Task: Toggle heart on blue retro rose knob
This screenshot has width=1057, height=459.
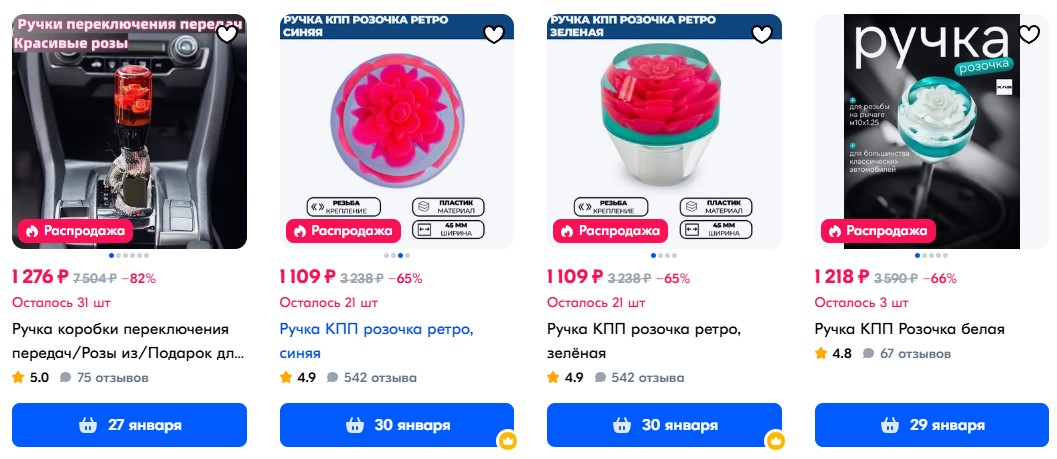Action: point(494,34)
